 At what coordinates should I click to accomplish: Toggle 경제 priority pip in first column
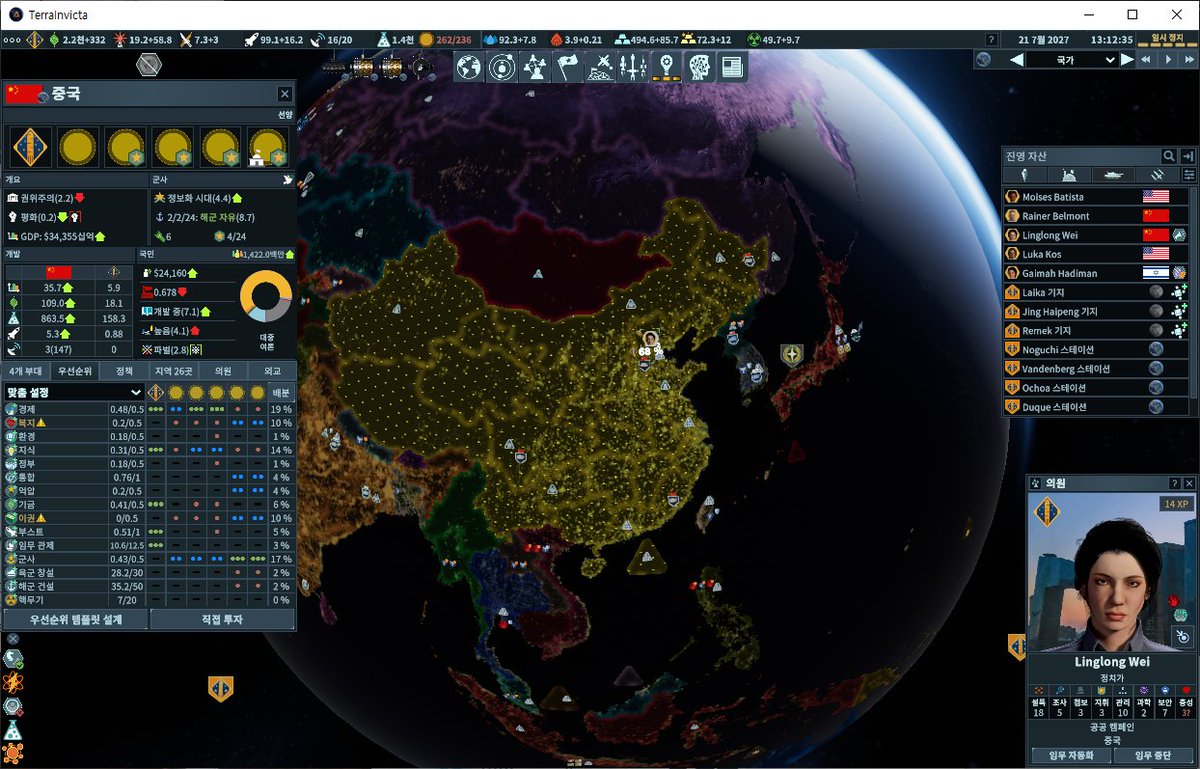[156, 409]
